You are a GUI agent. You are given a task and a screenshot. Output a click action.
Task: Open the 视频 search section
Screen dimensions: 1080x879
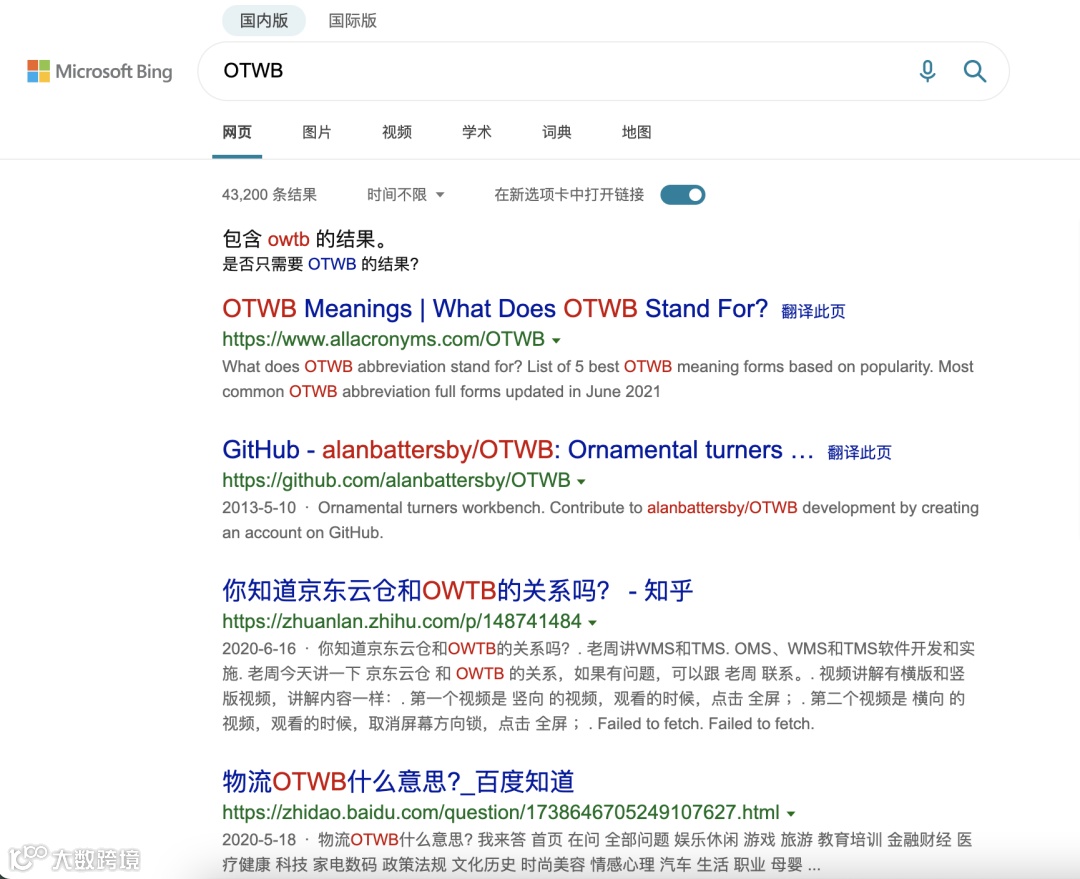[396, 132]
